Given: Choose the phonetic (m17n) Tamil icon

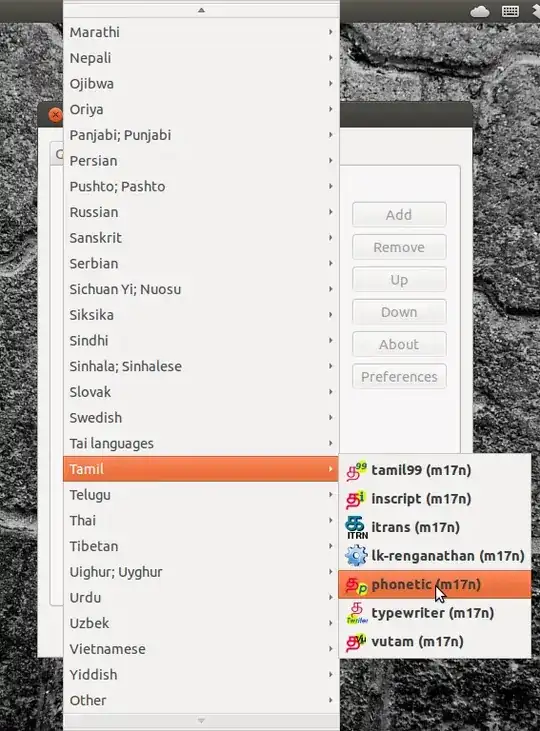Looking at the screenshot, I should (x=356, y=585).
